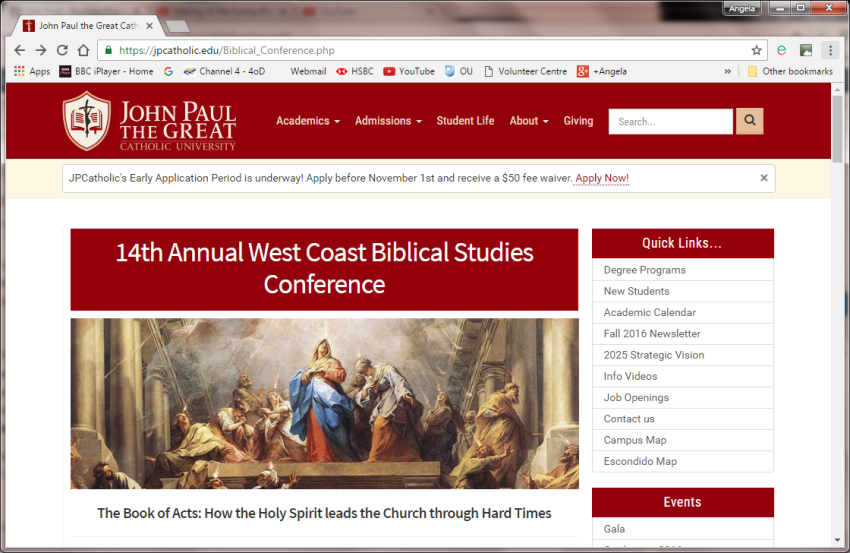Click the Book of Acts subtitle text
The width and height of the screenshot is (850, 553).
[324, 513]
